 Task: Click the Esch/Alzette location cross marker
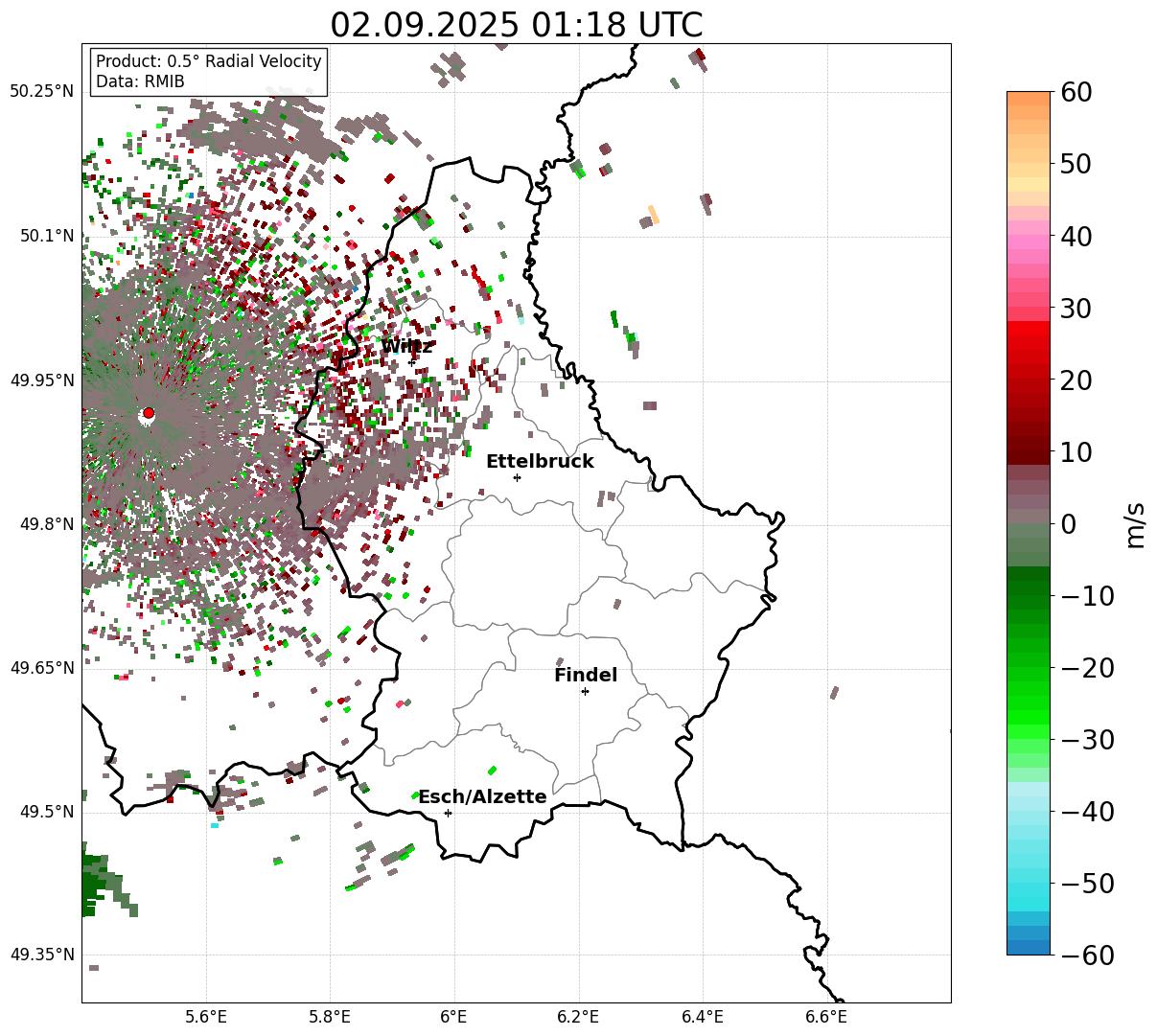(448, 813)
